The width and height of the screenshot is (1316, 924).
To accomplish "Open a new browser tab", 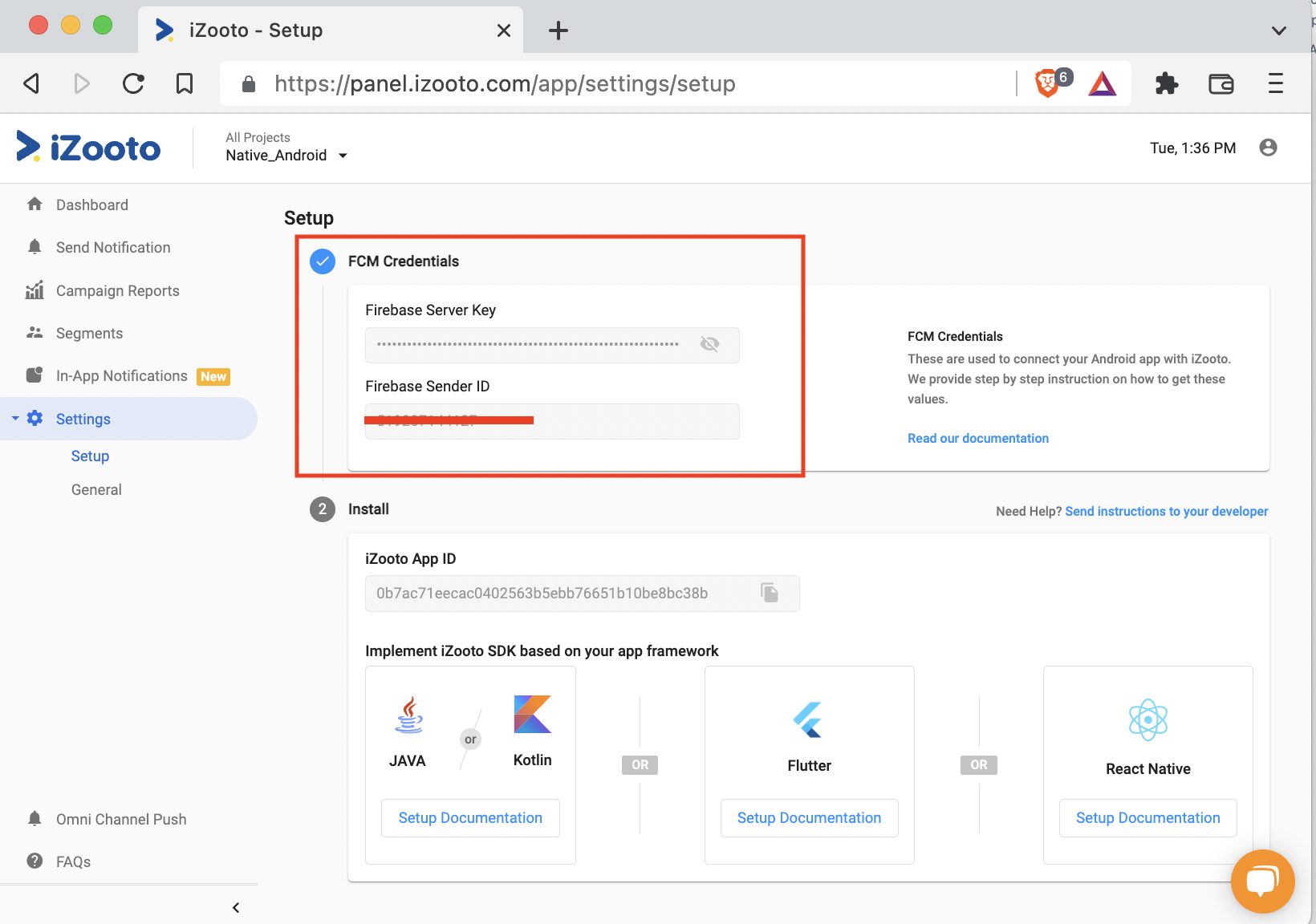I will (x=558, y=30).
